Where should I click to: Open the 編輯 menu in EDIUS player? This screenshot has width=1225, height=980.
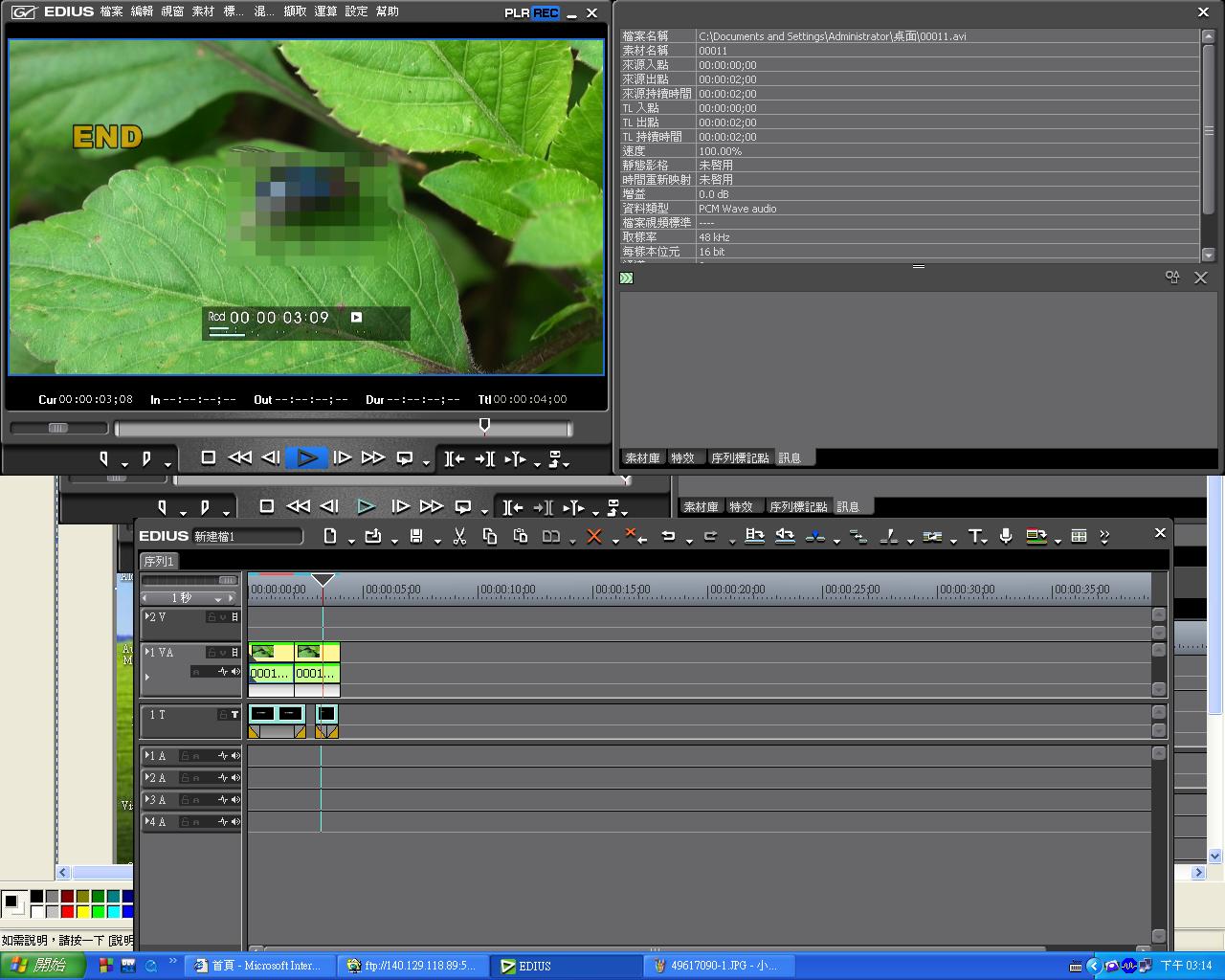[x=142, y=11]
